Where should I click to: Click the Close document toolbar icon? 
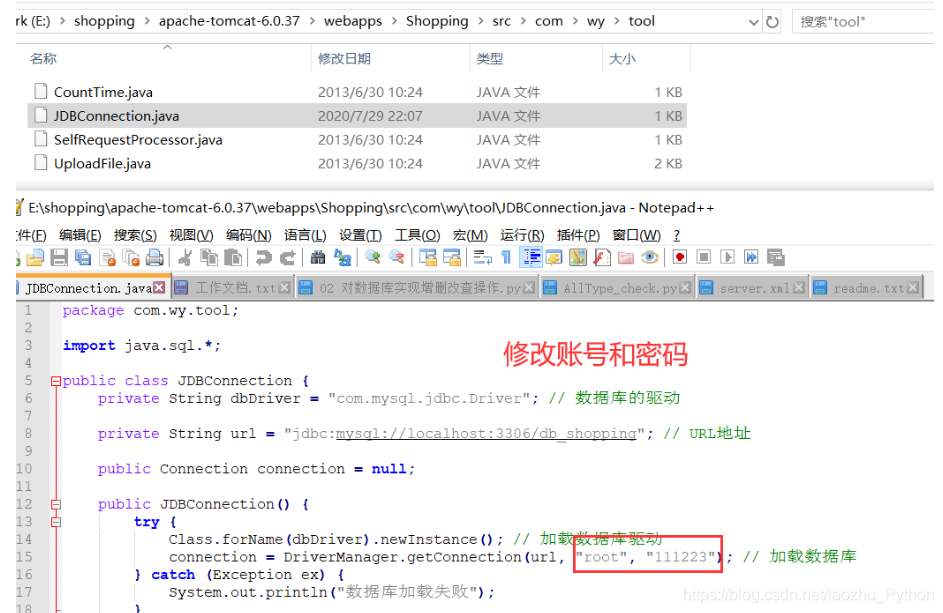click(x=108, y=257)
